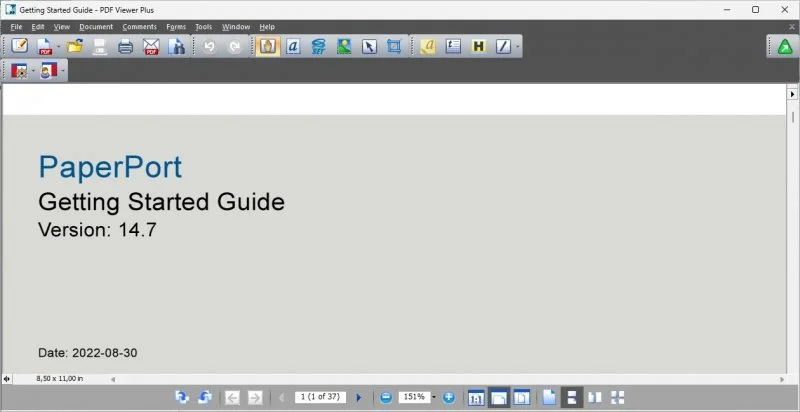Click the zoom out minus button
The image size is (800, 412).
(386, 398)
